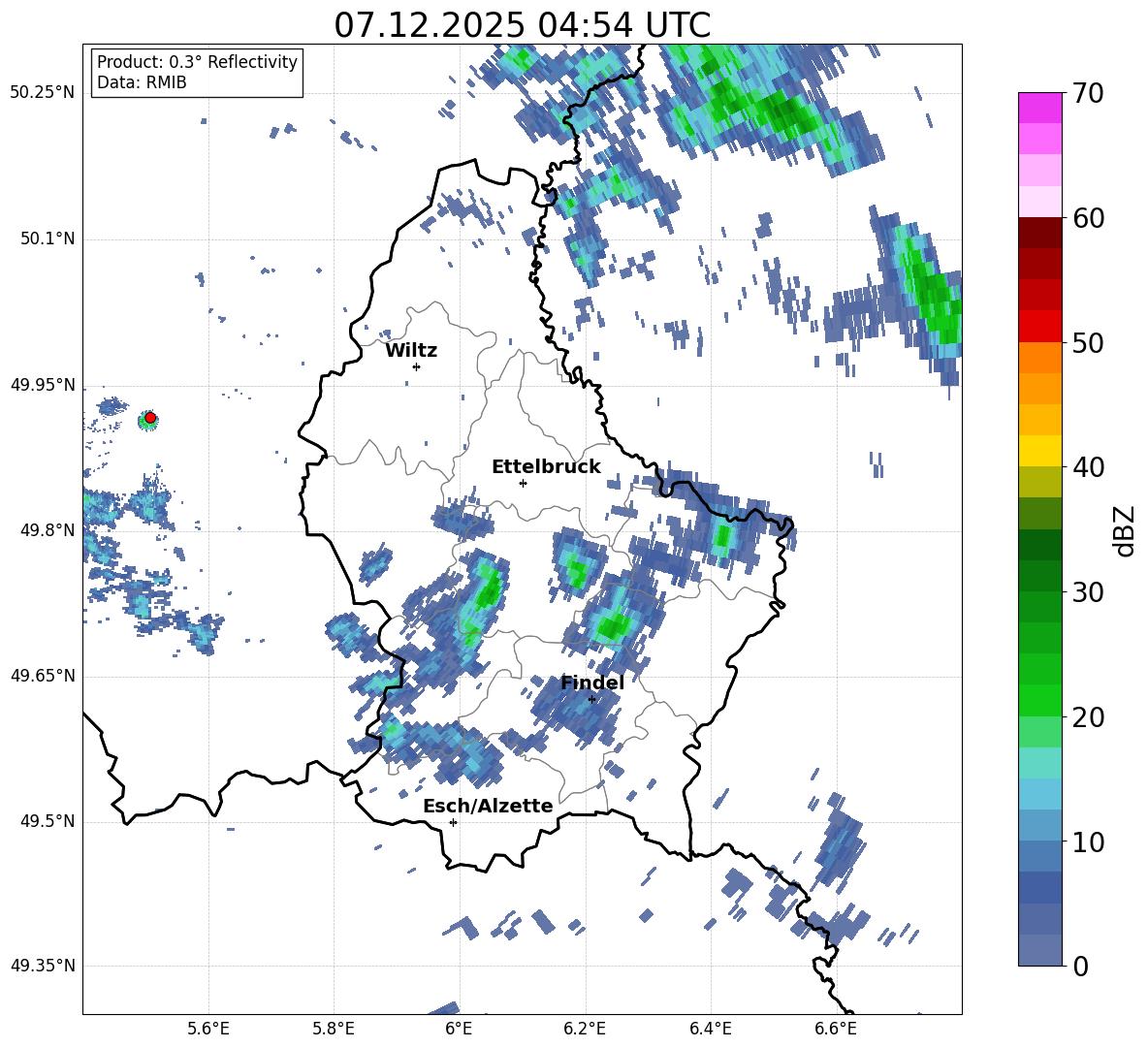Click the 10 tick on the colorbar
This screenshot has height=1048, width=1148.
(1088, 842)
